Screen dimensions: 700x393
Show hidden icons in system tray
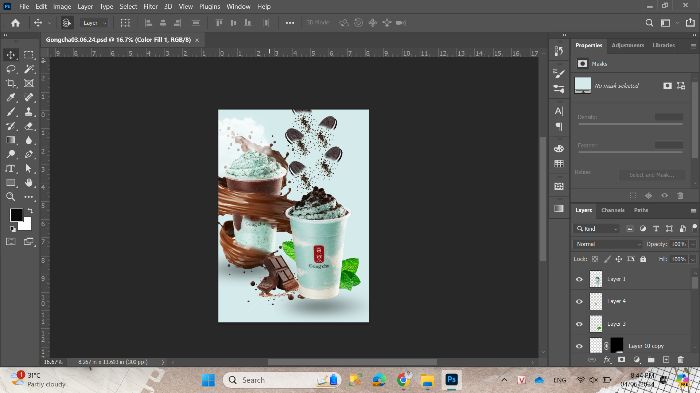point(504,380)
